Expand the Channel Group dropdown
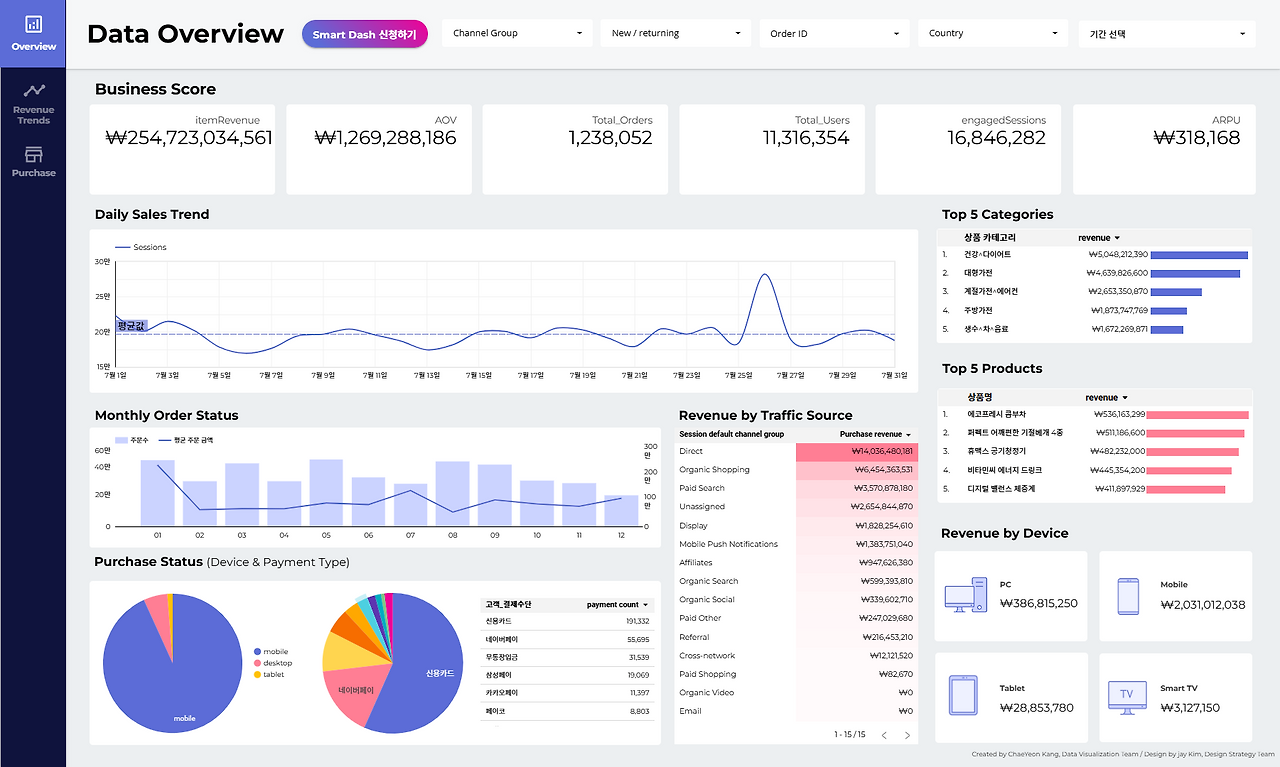 click(x=516, y=33)
